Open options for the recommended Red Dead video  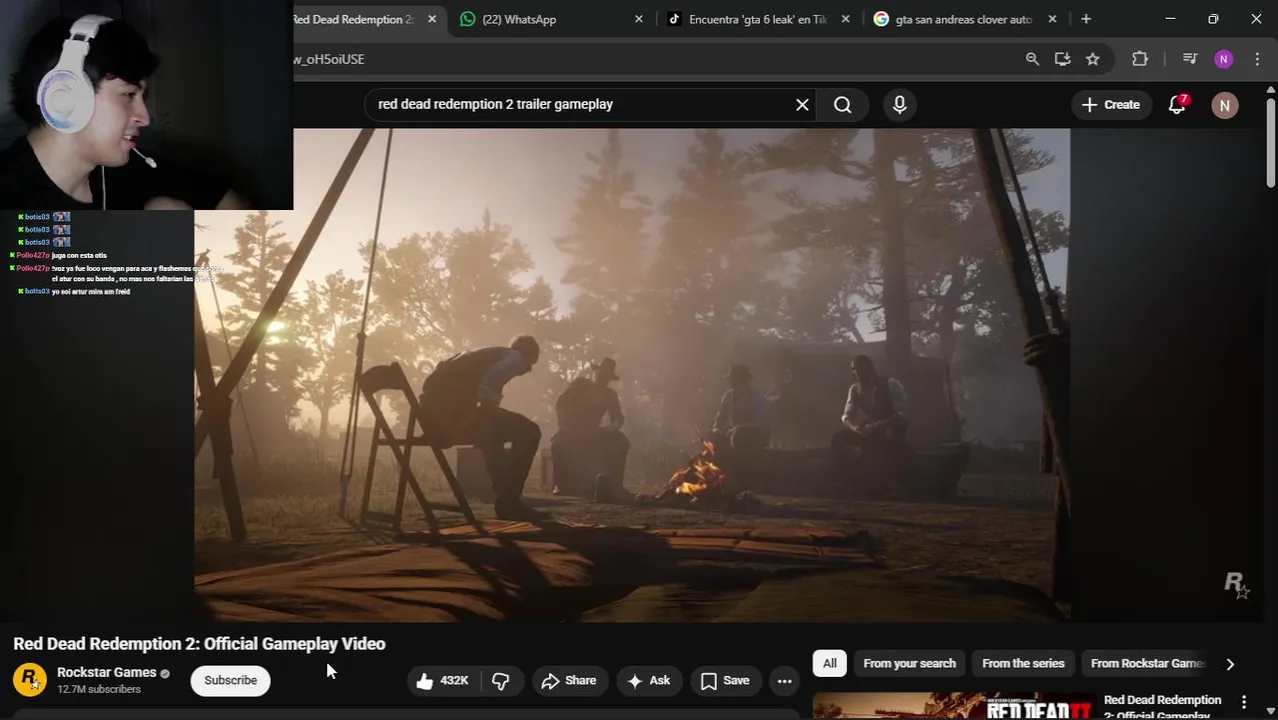click(x=1244, y=702)
